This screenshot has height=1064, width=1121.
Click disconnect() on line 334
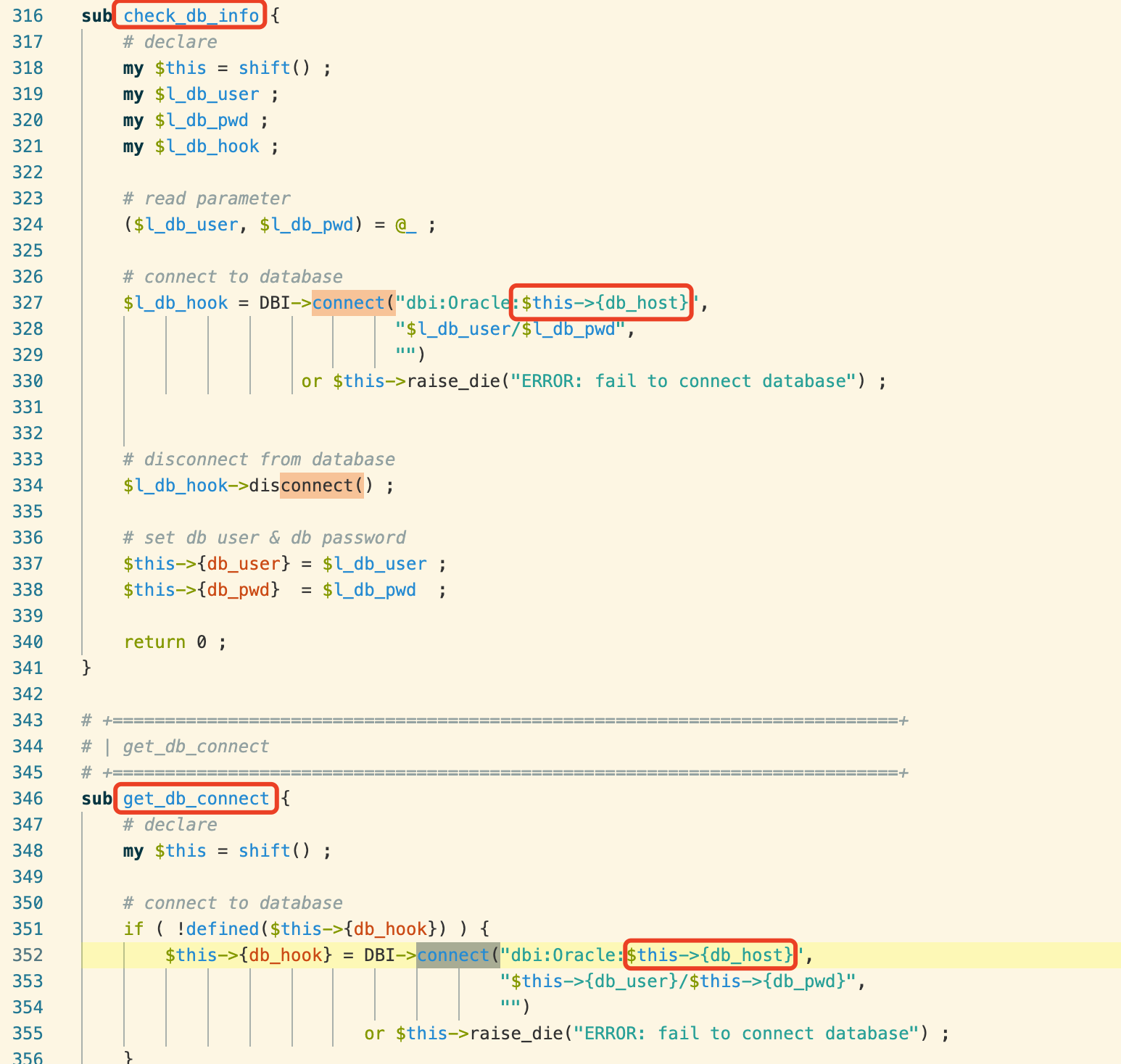311,486
